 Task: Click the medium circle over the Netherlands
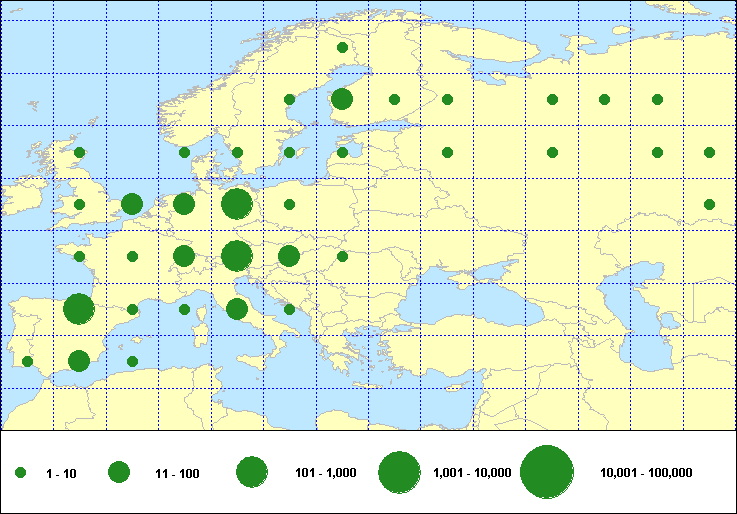[x=184, y=204]
